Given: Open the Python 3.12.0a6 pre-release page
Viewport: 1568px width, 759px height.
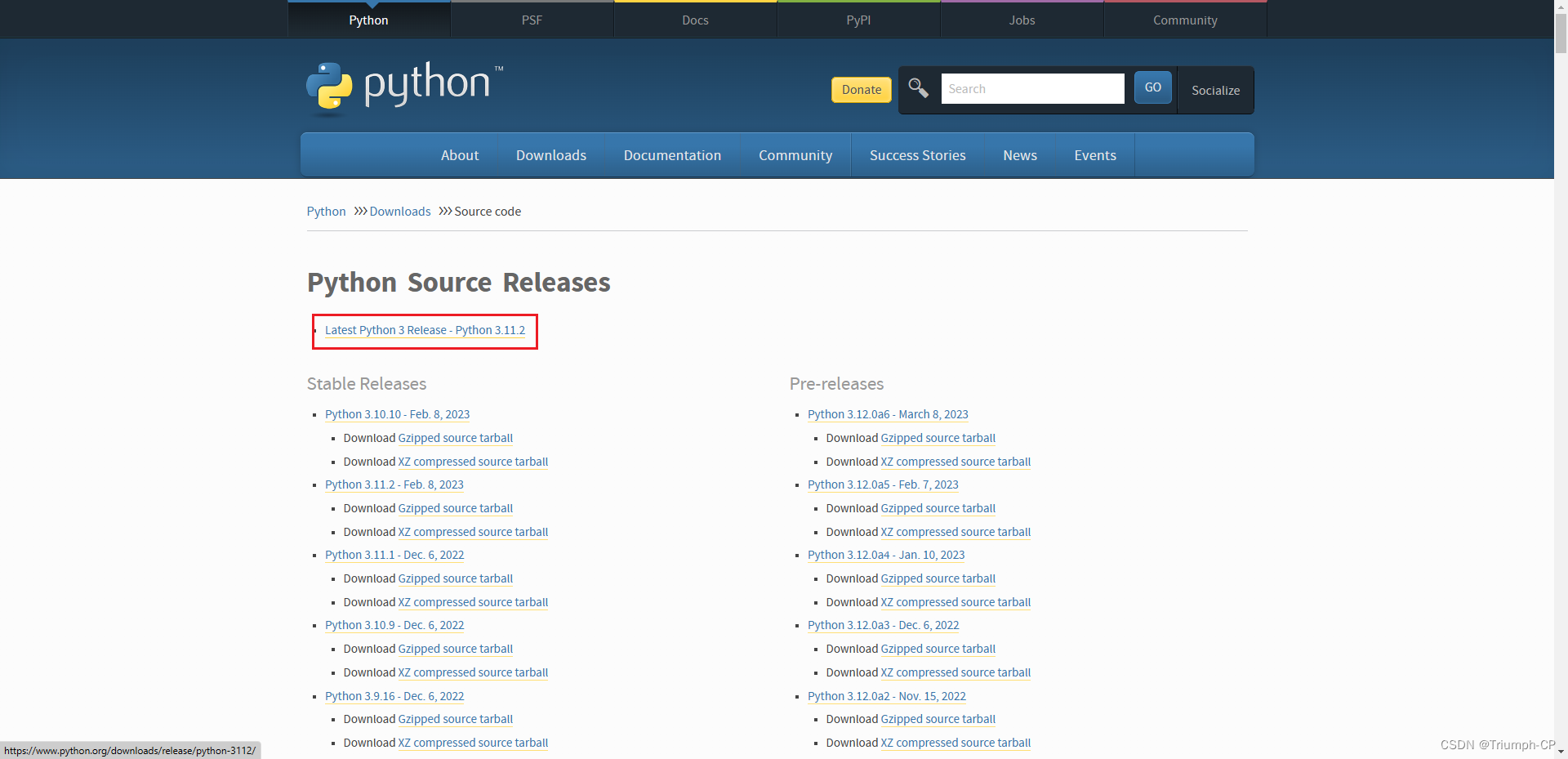Looking at the screenshot, I should tap(888, 414).
